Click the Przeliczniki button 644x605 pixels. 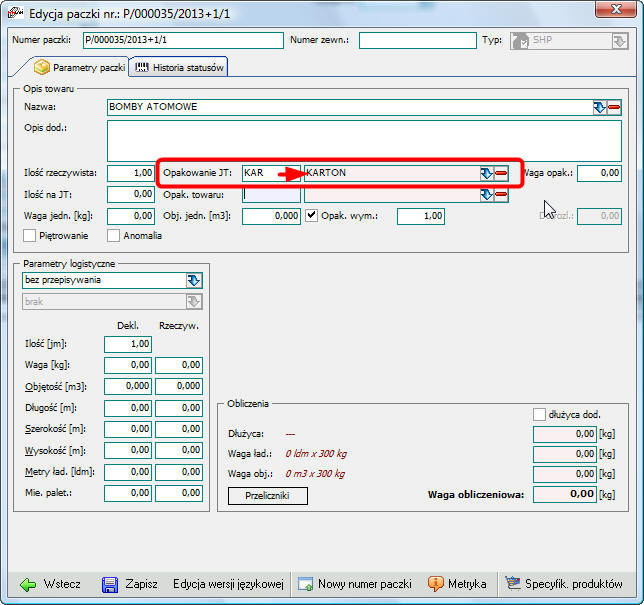[268, 496]
